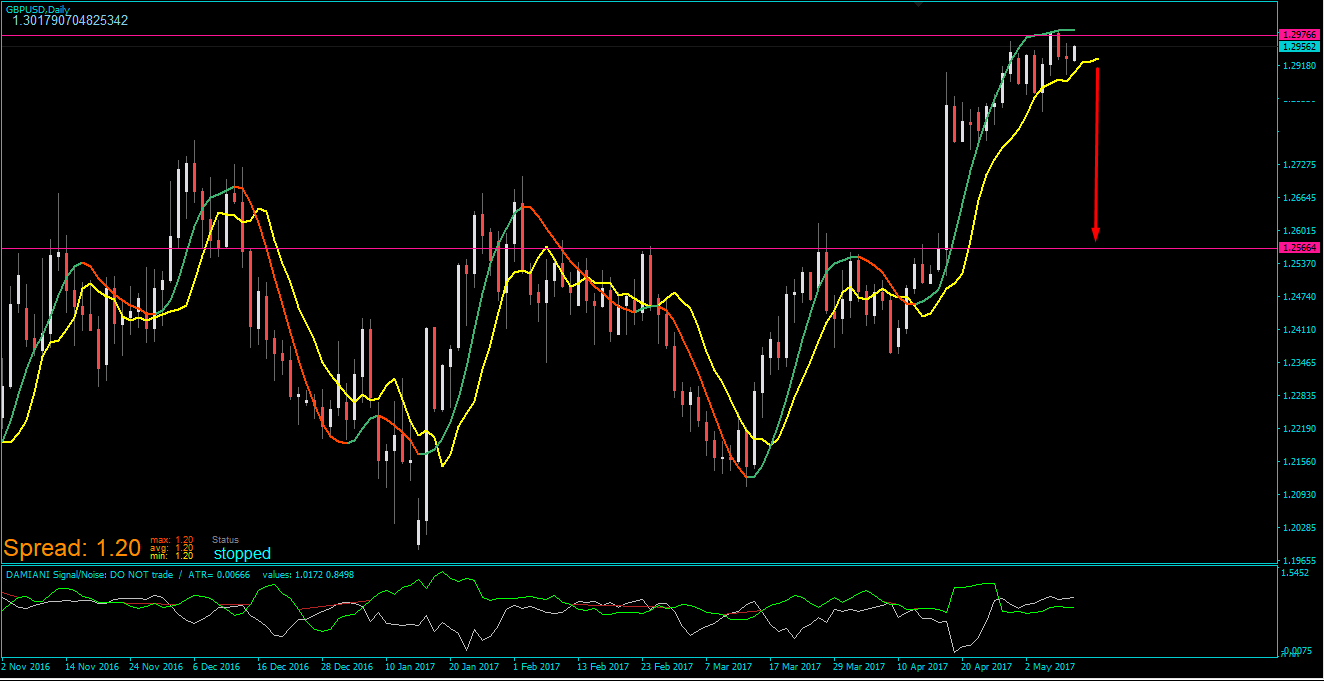Click the chart shift triangle marker at top
Image resolution: width=1324 pixels, height=681 pixels.
point(919,4)
